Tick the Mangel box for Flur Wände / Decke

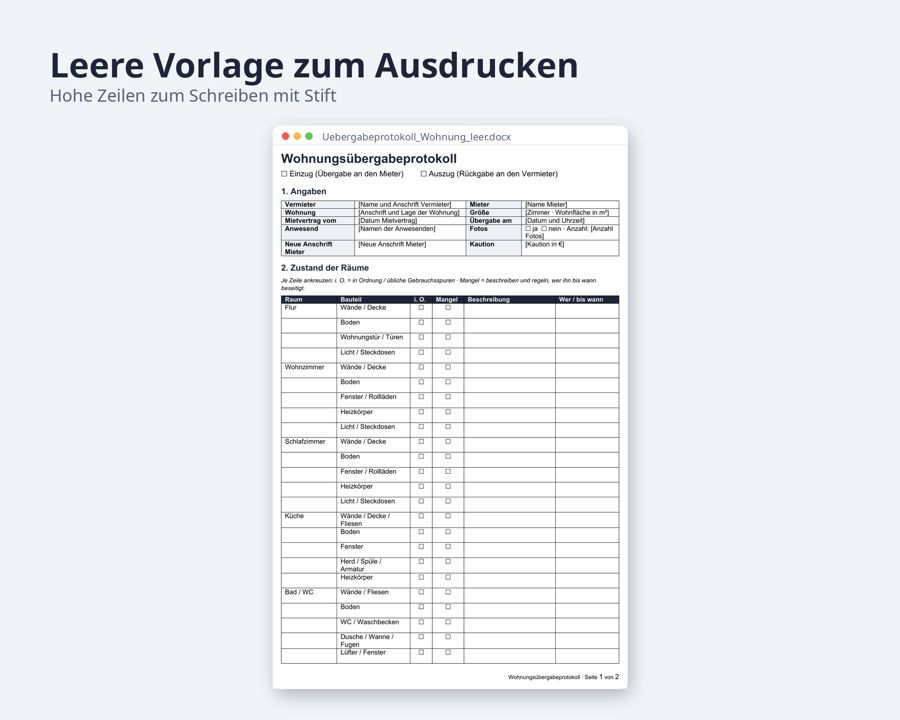click(448, 308)
